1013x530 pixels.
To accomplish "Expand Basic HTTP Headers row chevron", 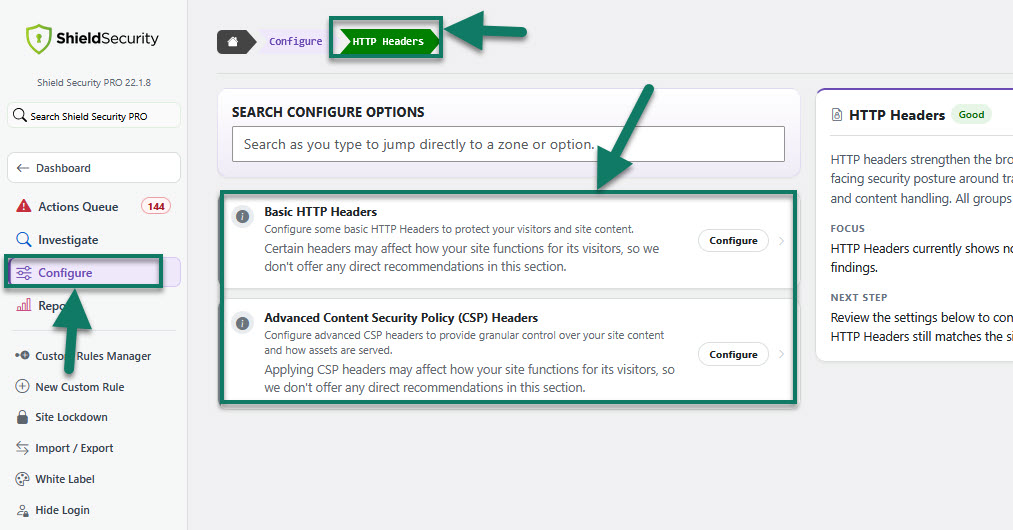I will pyautogui.click(x=782, y=241).
